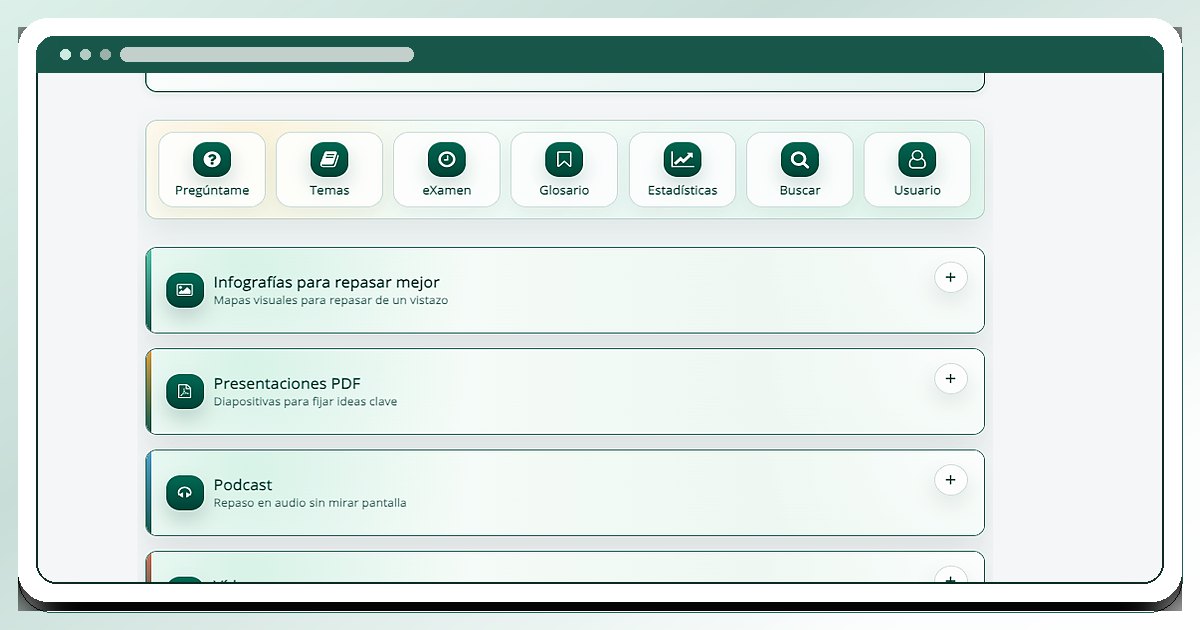Click 'Diapositivas para fijar ideas clave' text
Viewport: 1200px width, 630px height.
coord(305,402)
